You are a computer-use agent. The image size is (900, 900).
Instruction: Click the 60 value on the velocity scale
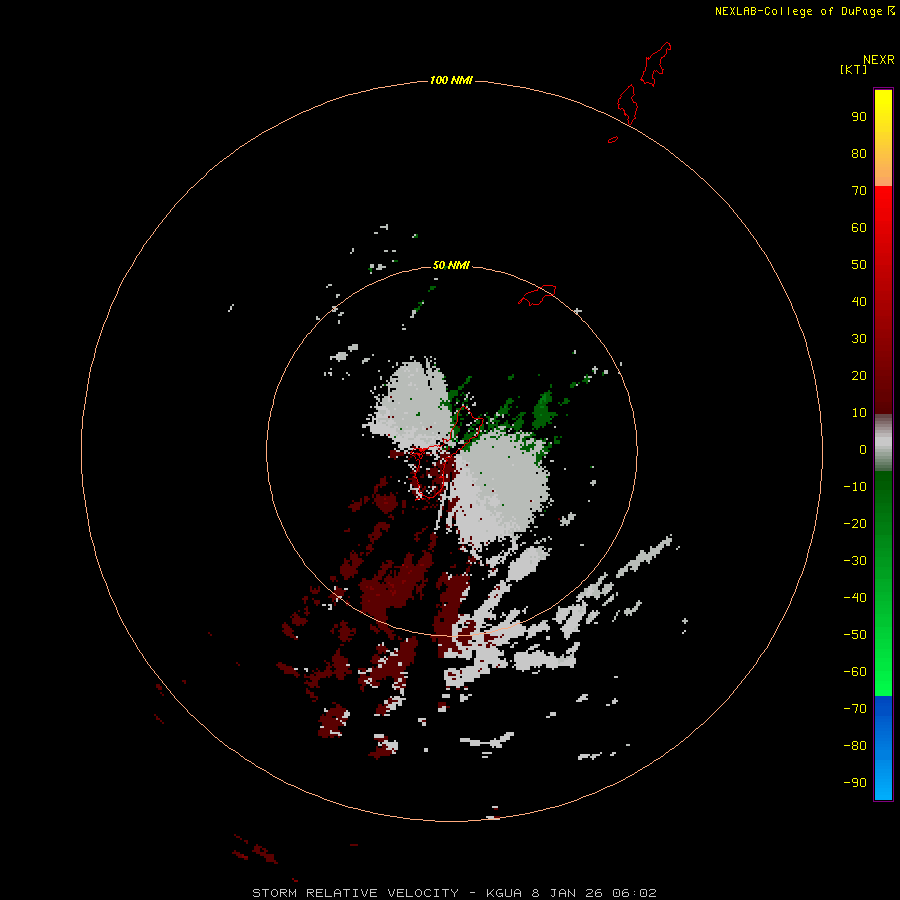pos(859,227)
